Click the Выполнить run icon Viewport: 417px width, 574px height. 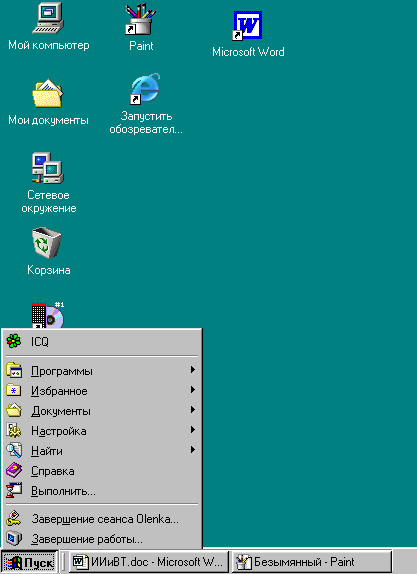click(x=14, y=491)
